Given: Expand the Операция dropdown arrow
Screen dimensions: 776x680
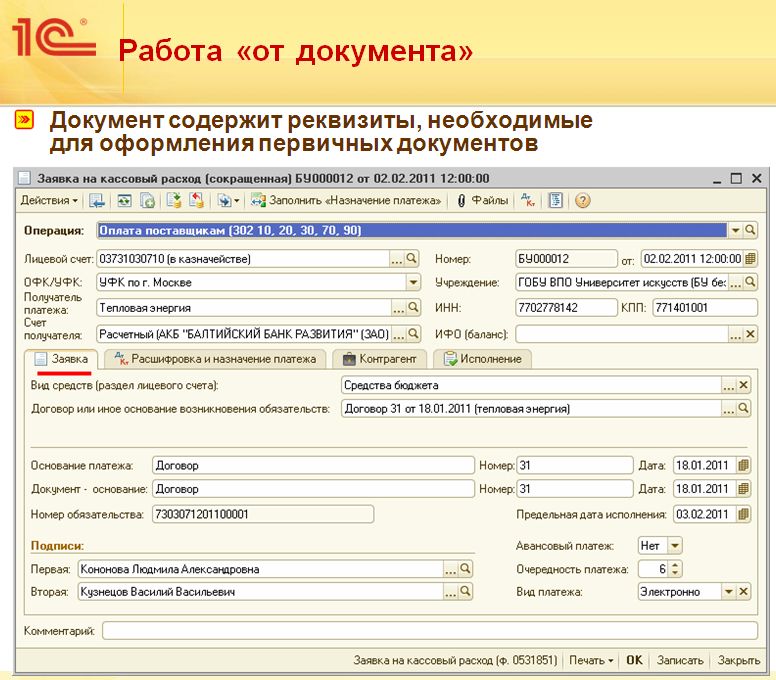Looking at the screenshot, I should (735, 230).
